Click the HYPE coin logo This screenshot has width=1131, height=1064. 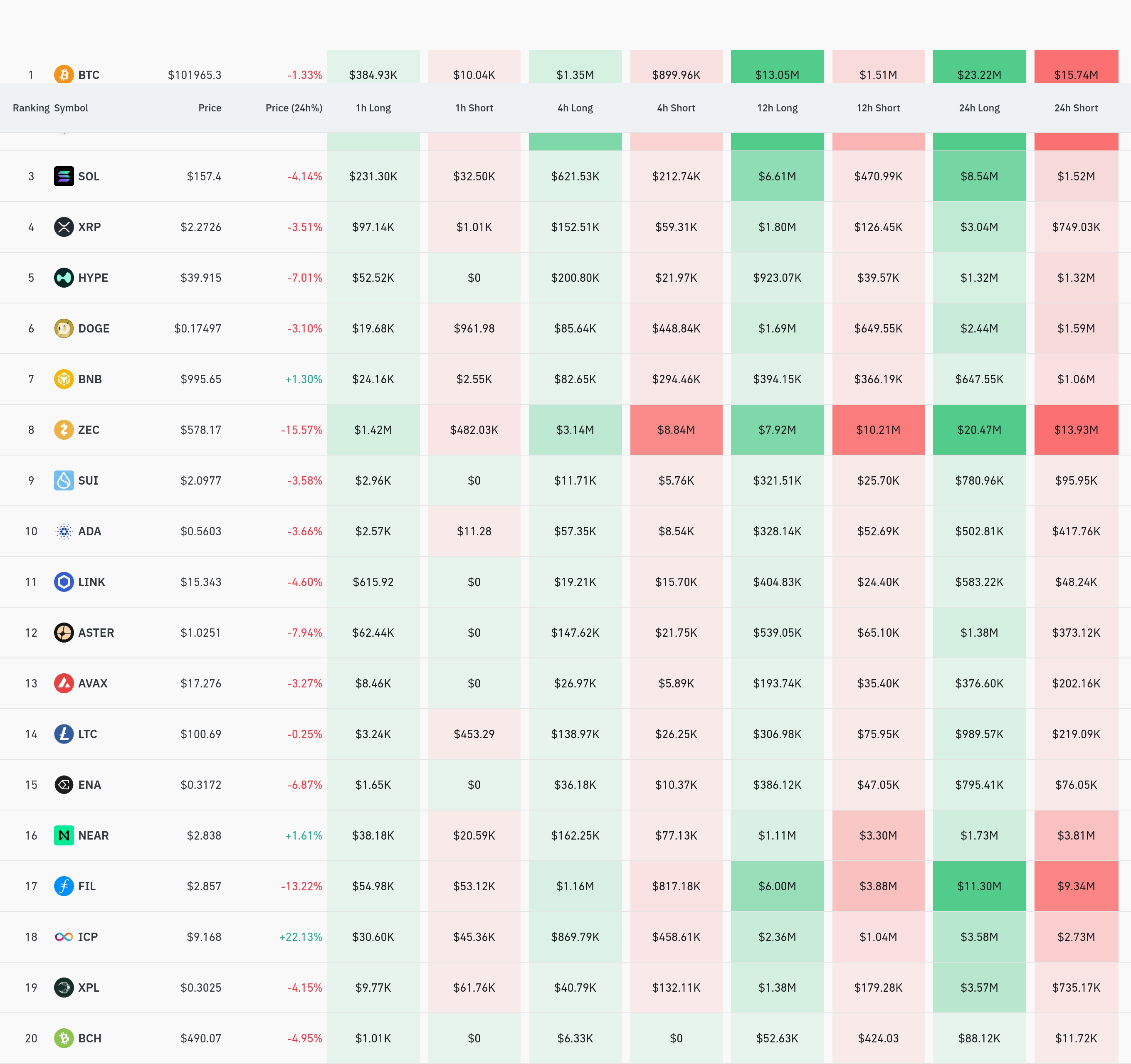point(64,278)
